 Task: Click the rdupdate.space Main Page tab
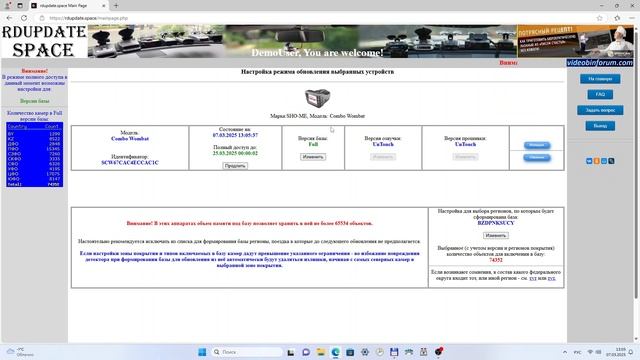coord(68,6)
